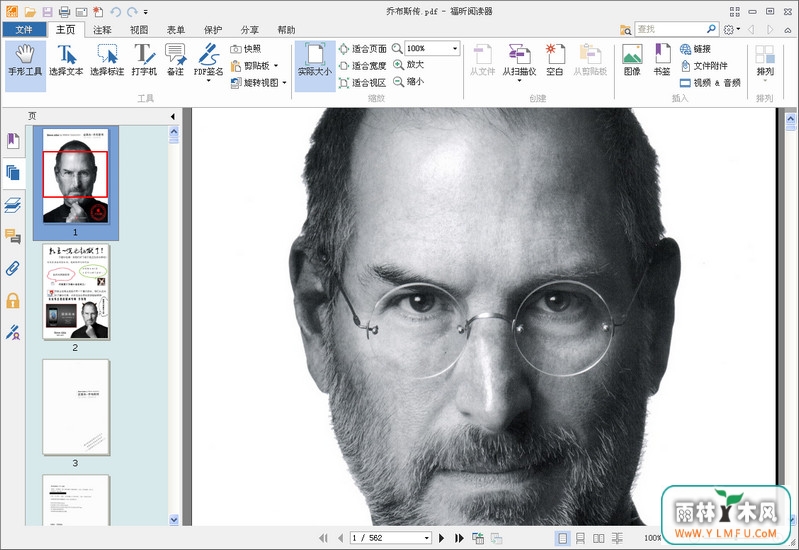The image size is (799, 550).
Task: Open the Layers side panel
Action: [13, 204]
